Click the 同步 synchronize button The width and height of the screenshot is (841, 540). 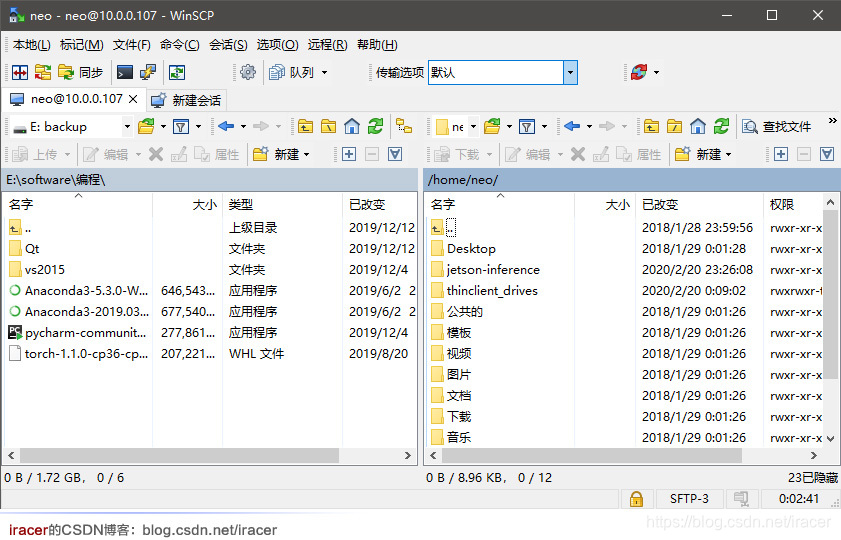point(80,72)
